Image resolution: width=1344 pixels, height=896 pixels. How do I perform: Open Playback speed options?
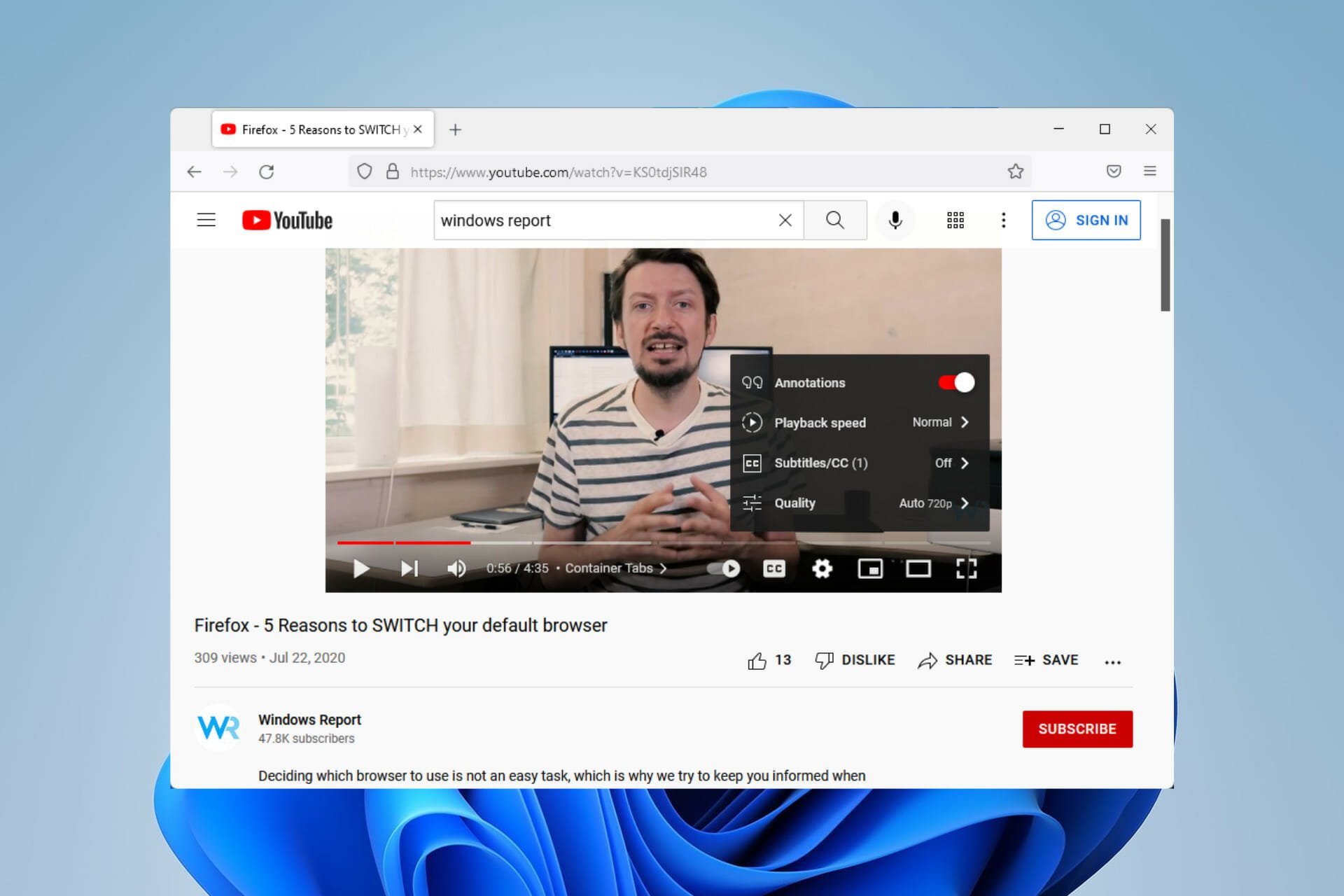[859, 422]
